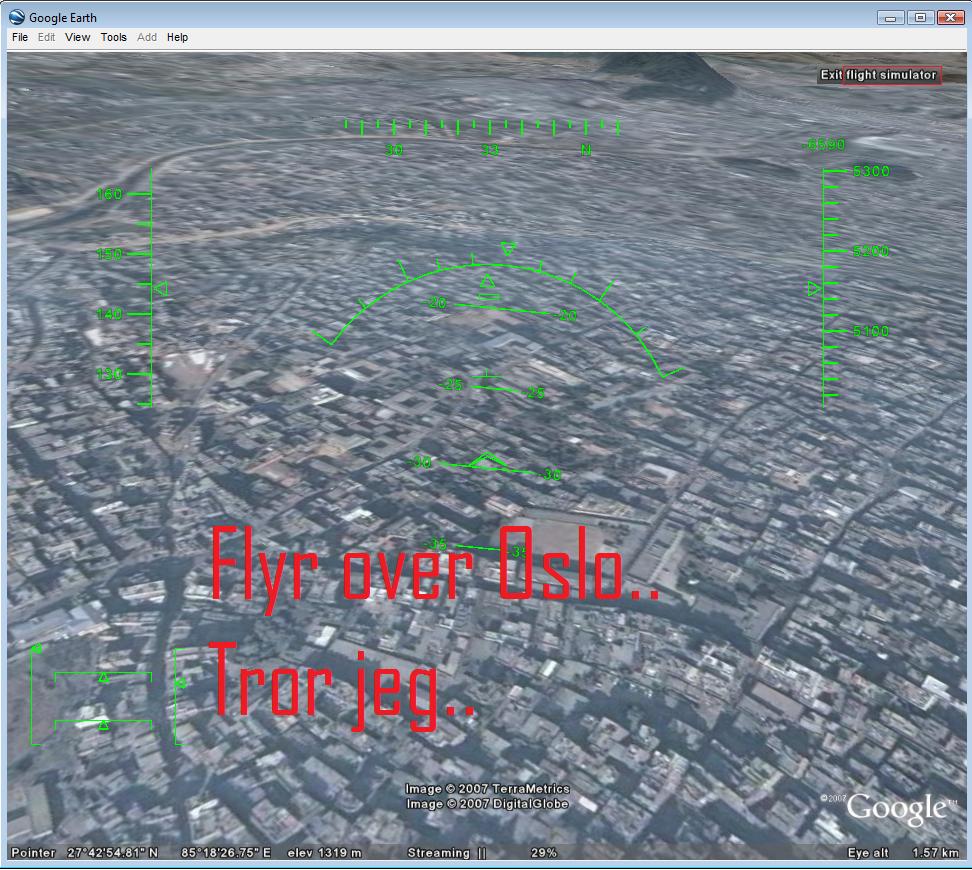This screenshot has width=972, height=870.
Task: Click the altitude indicator arrow on right scale
Action: point(815,289)
